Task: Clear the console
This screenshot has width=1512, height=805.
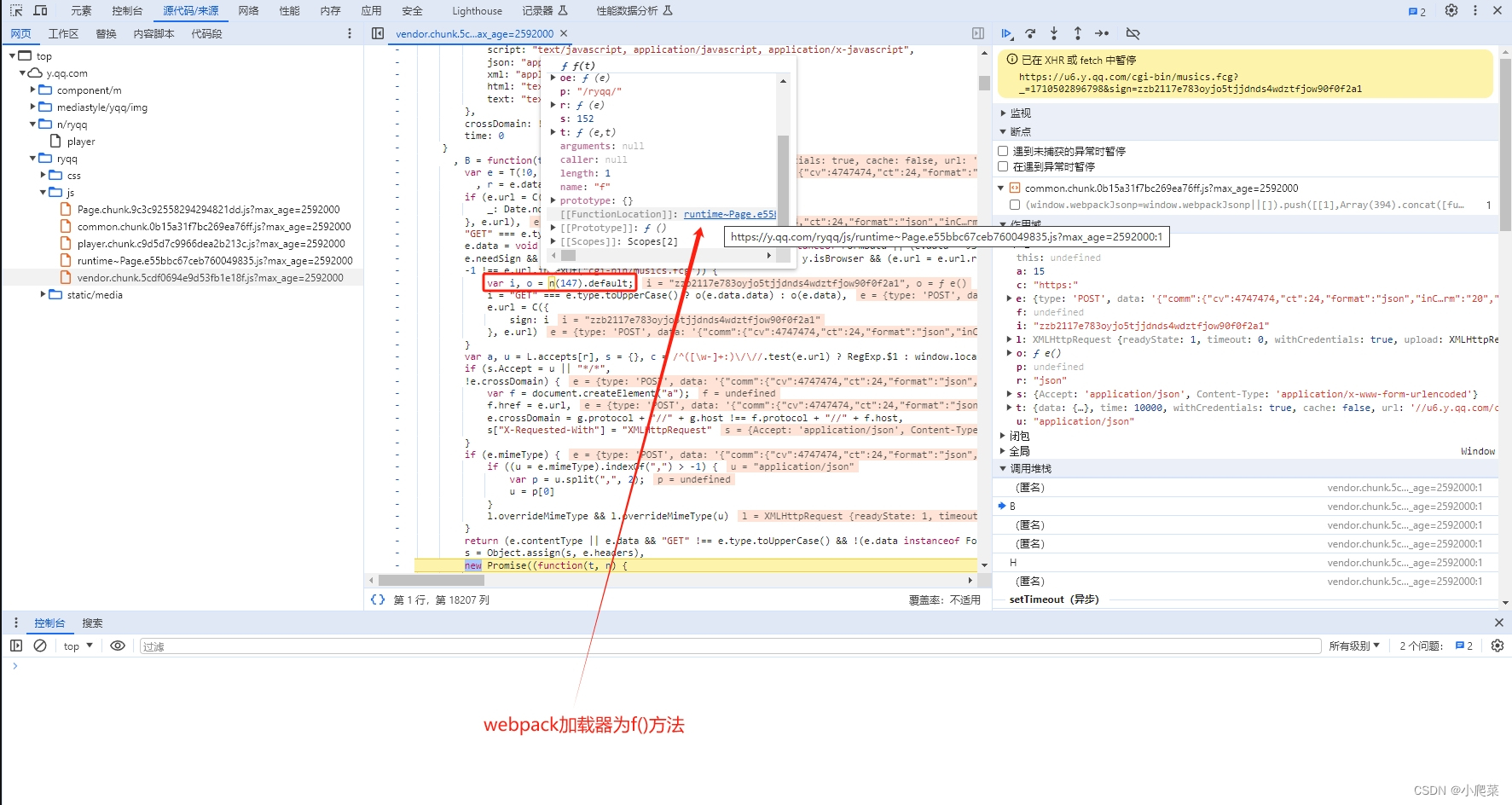Action: [x=40, y=646]
